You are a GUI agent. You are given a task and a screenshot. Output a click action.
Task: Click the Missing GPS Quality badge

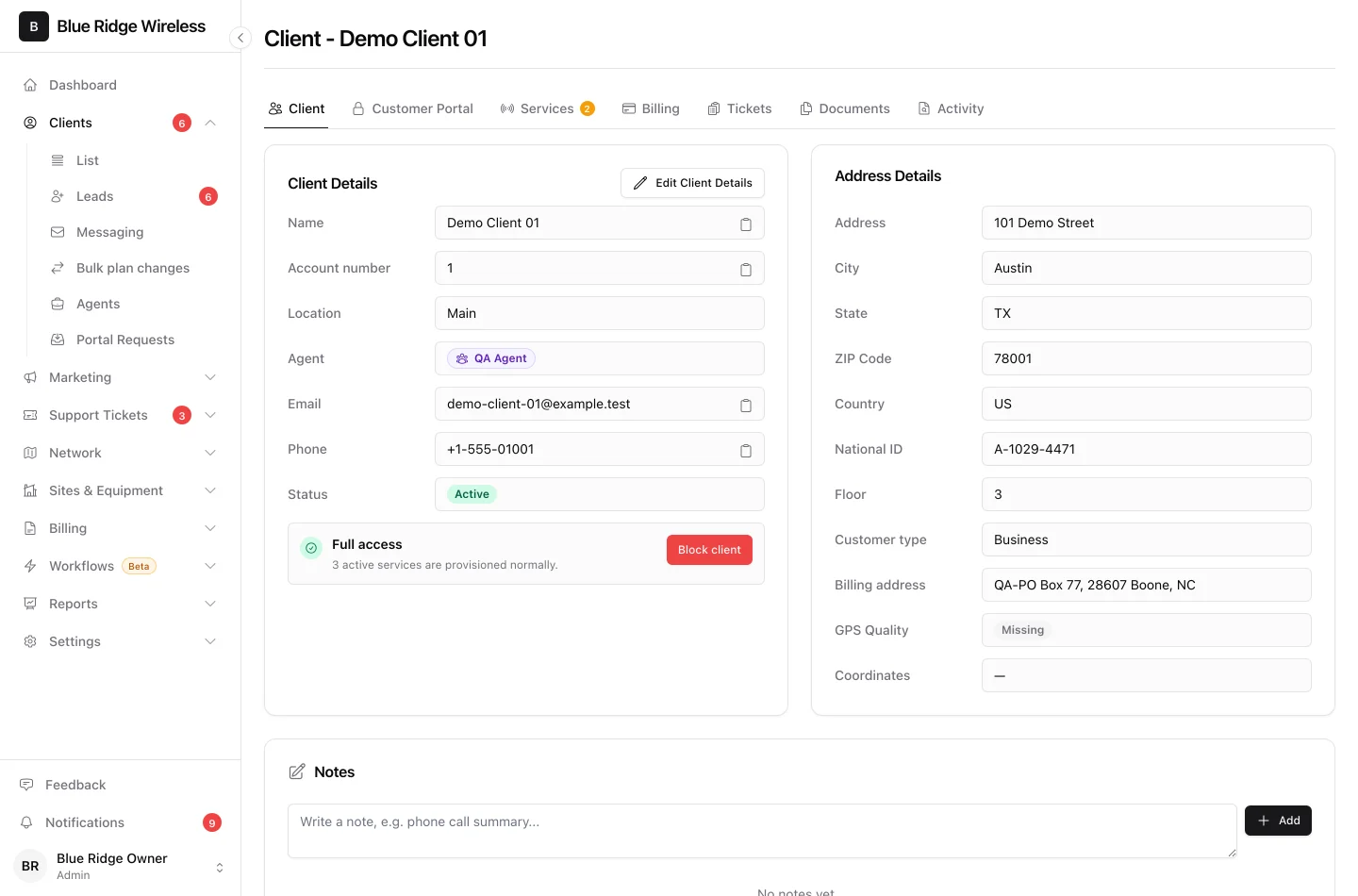click(1022, 630)
